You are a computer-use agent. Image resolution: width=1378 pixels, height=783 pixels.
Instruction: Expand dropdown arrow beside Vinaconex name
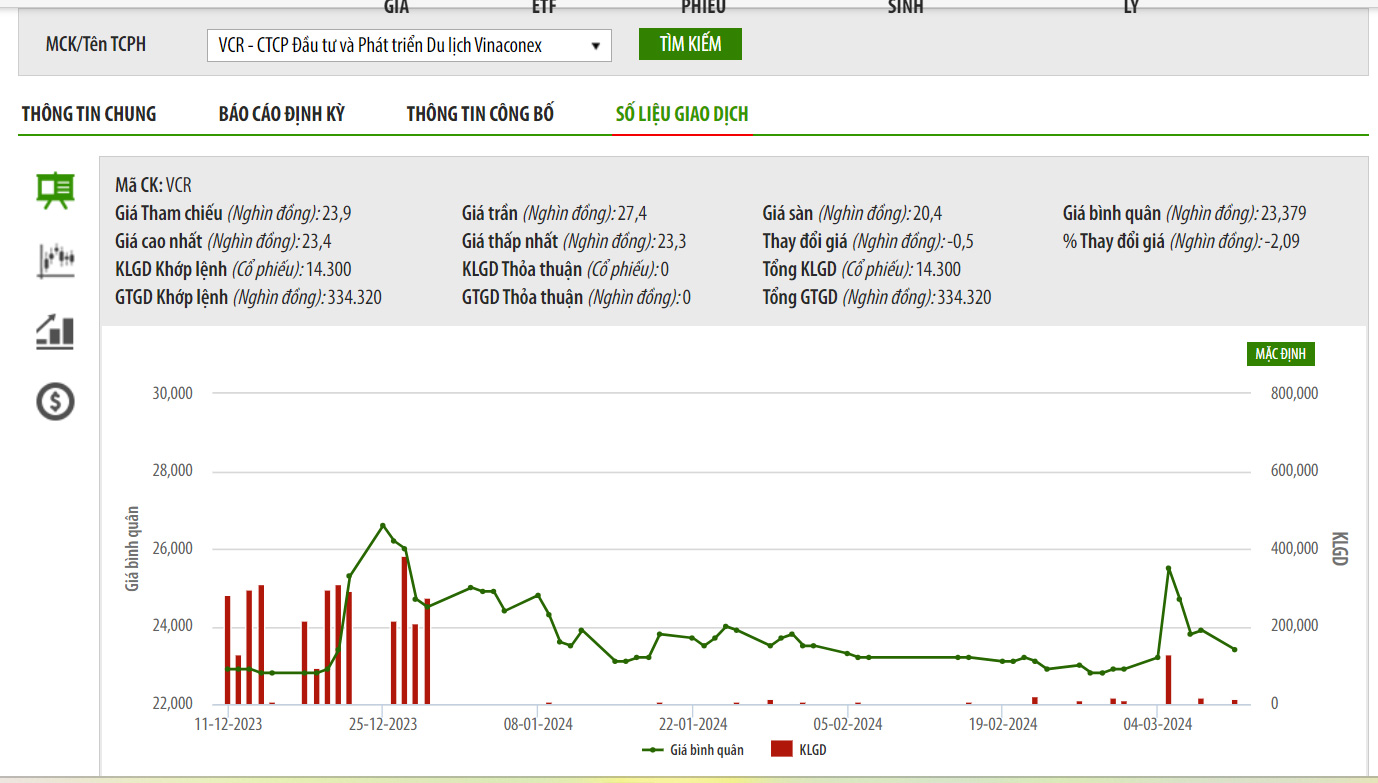tap(596, 46)
